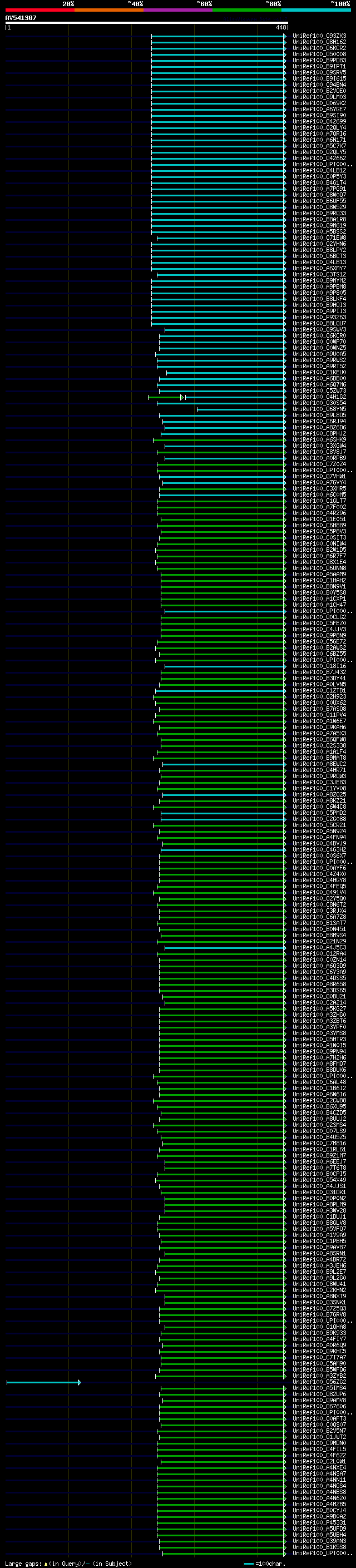Viewport: 356px width, 1568px height.
Task: Click the orange ~40% identity color segment
Action: pos(109,10)
